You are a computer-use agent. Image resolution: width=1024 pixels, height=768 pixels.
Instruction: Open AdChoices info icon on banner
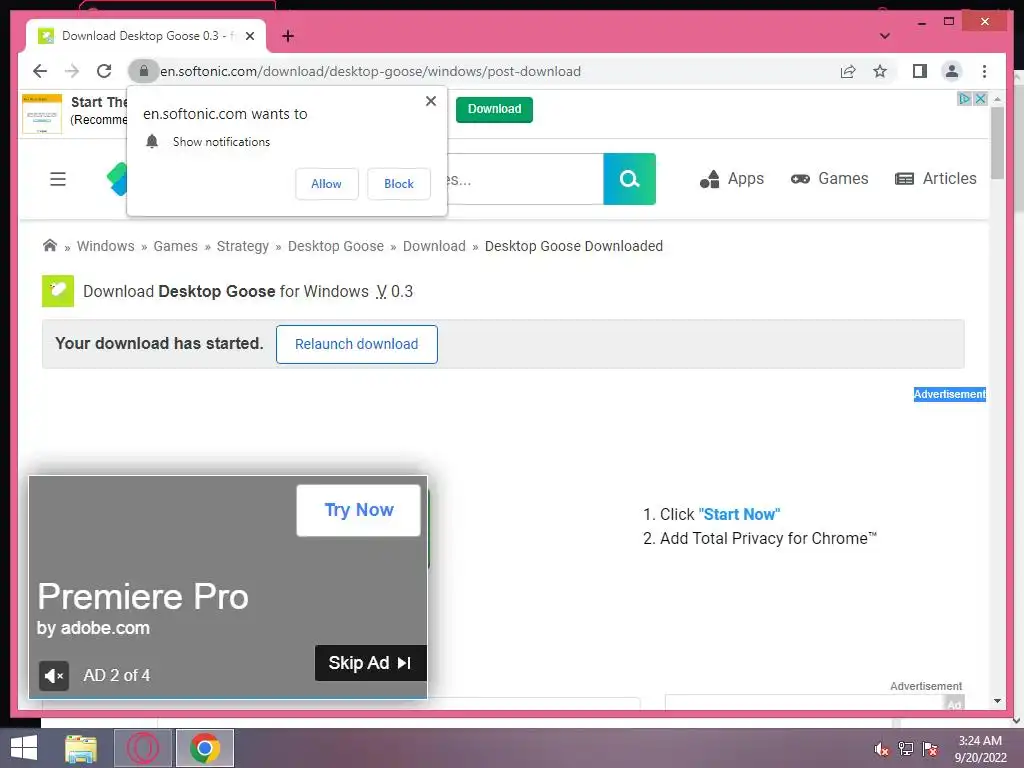[965, 99]
